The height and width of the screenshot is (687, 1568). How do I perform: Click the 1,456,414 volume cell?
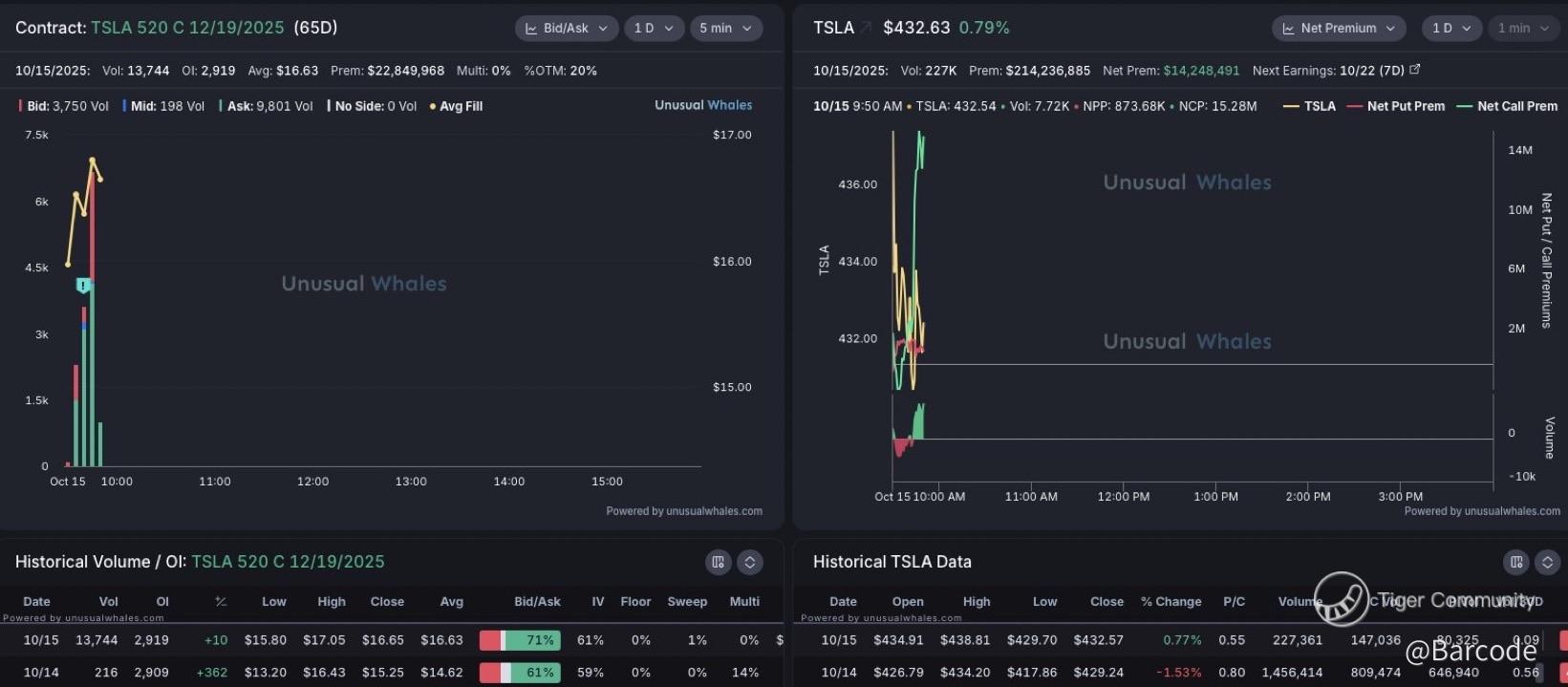[1291, 673]
